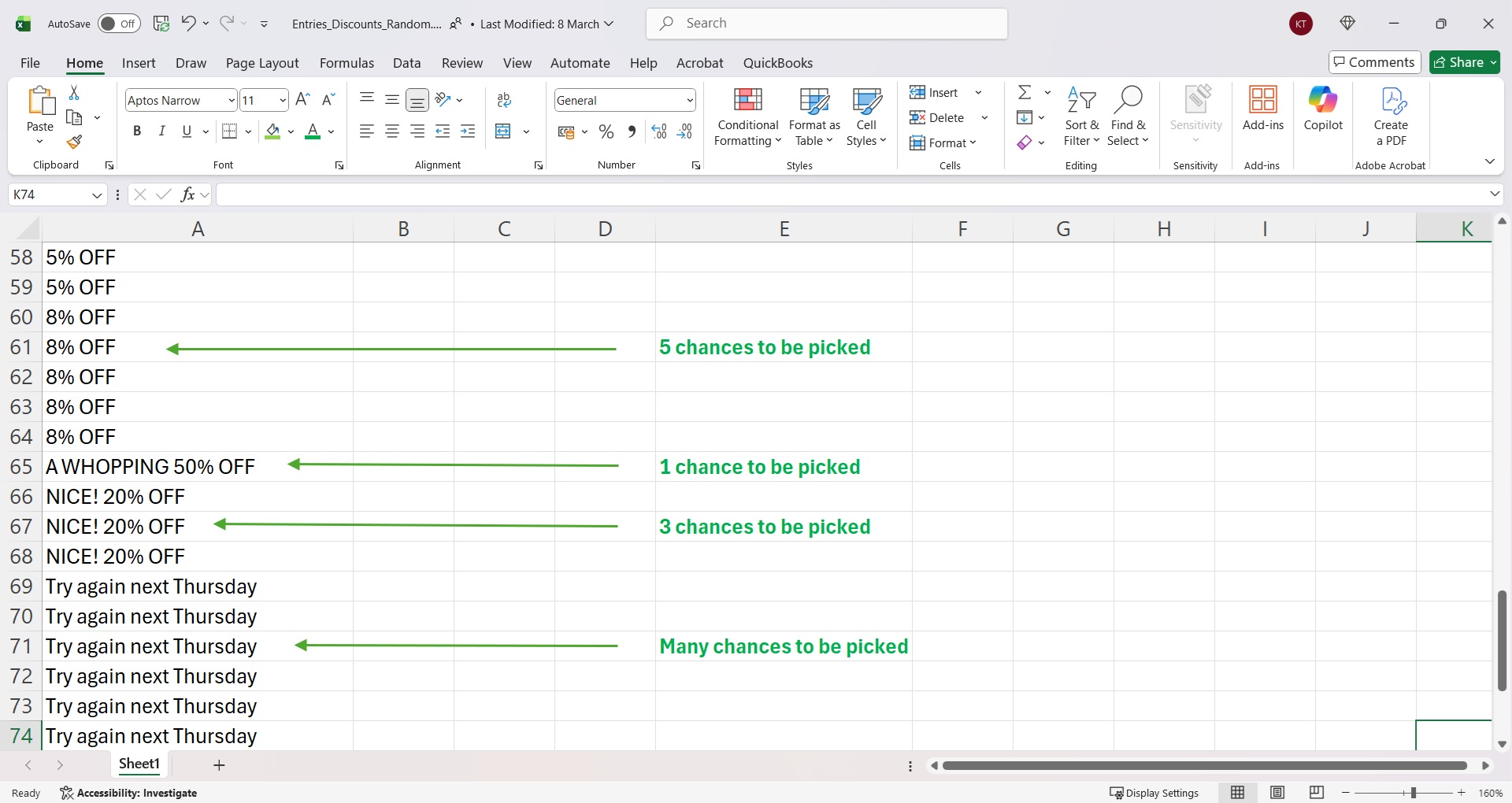
Task: Click the Percent Style icon
Action: click(606, 132)
